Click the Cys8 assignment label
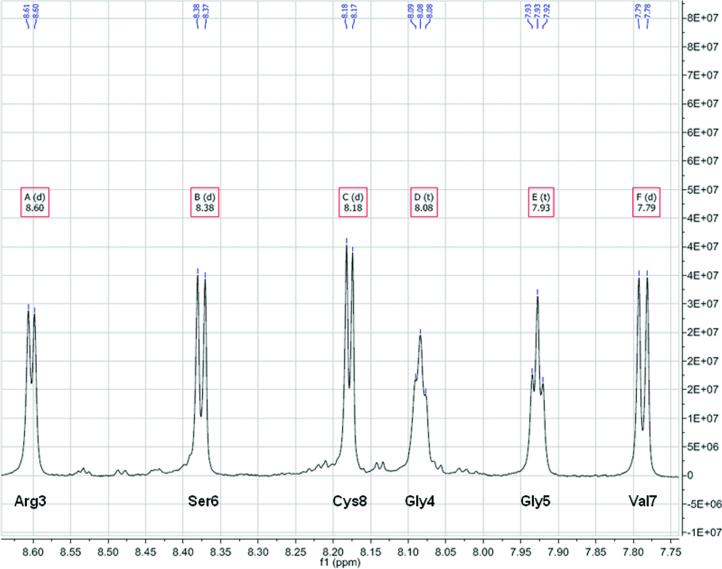This screenshot has height=569, width=722. [x=350, y=499]
